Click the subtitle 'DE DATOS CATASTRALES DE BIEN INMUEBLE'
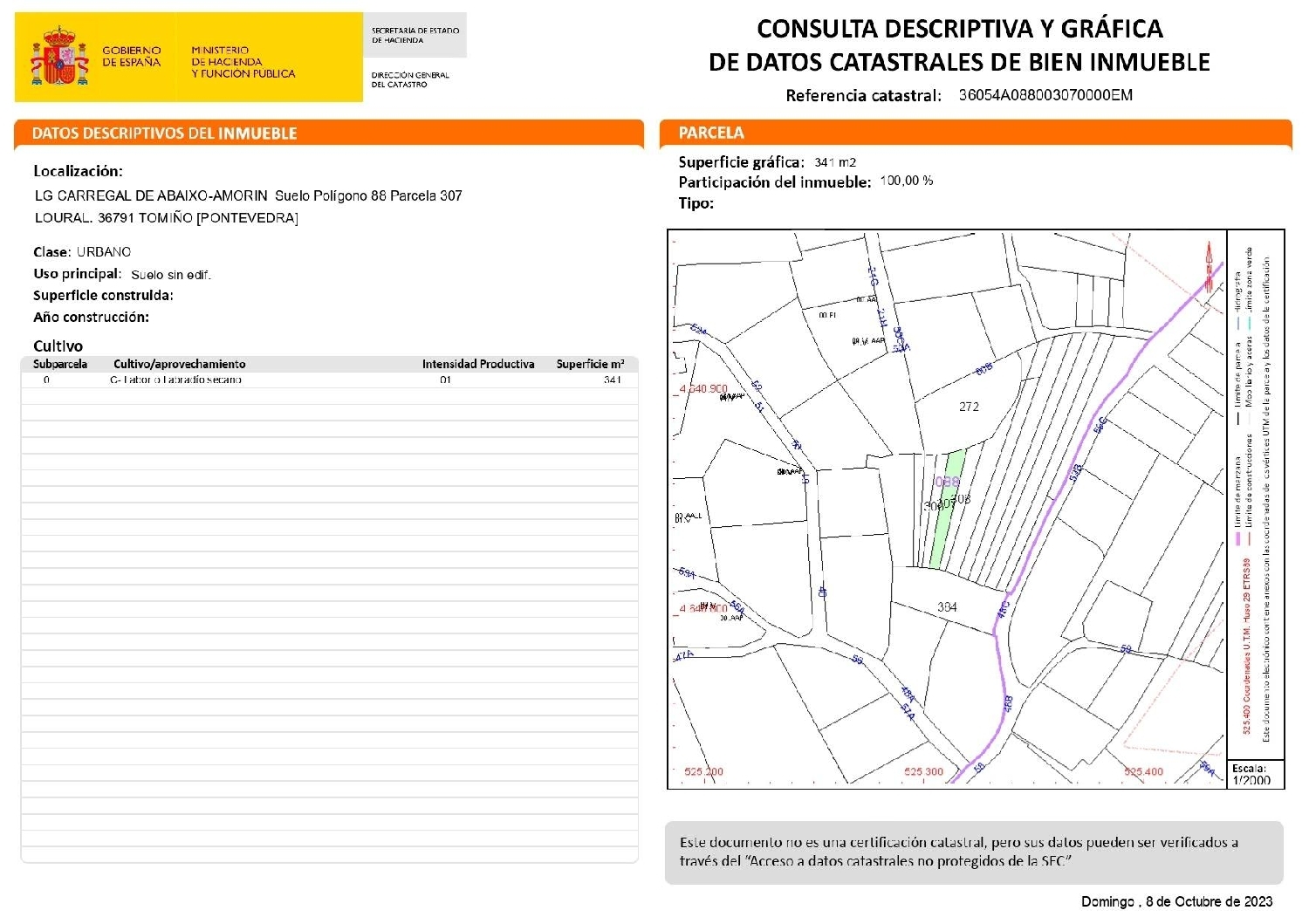 click(960, 62)
